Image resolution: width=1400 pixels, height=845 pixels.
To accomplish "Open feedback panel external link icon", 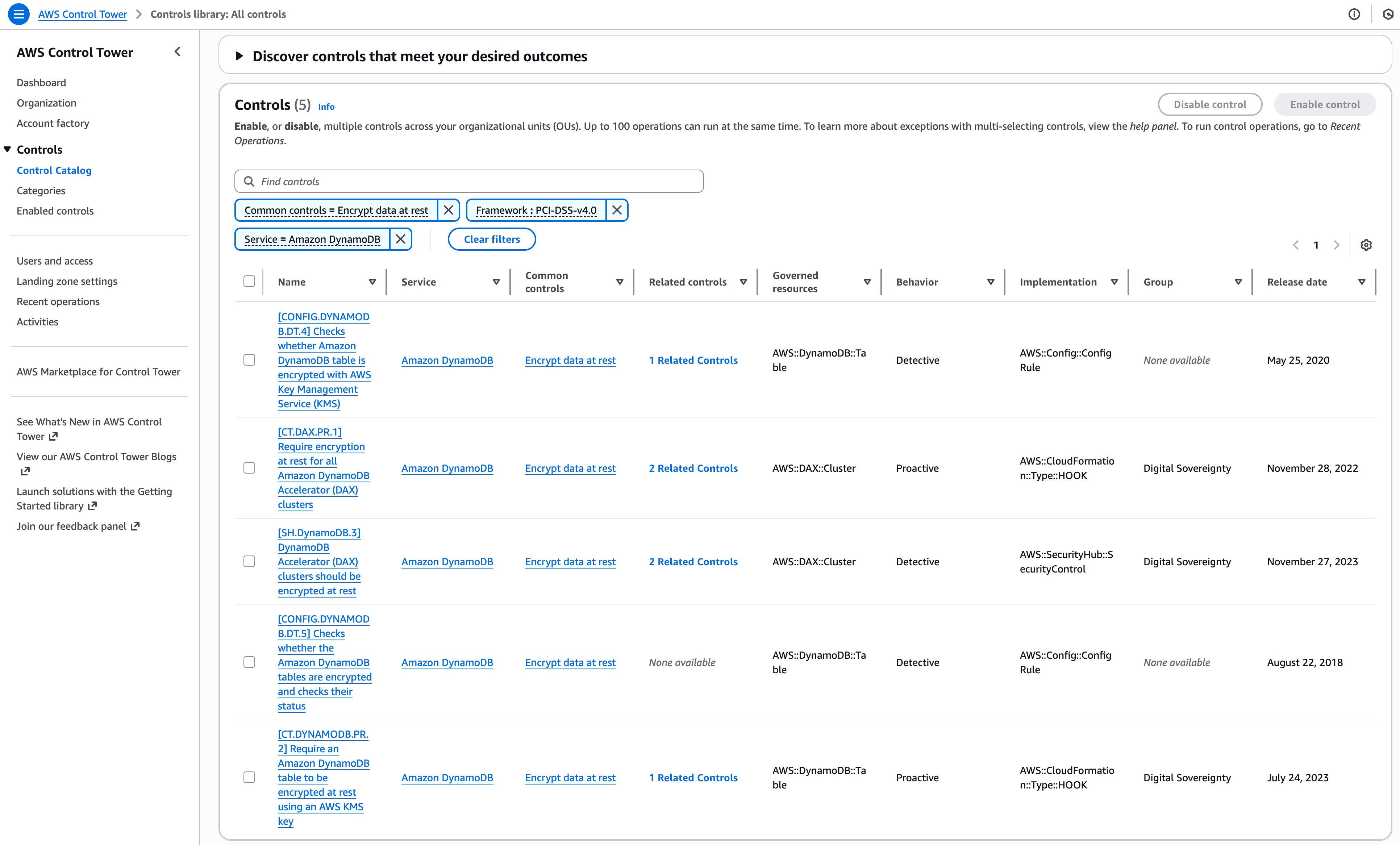I will point(135,526).
